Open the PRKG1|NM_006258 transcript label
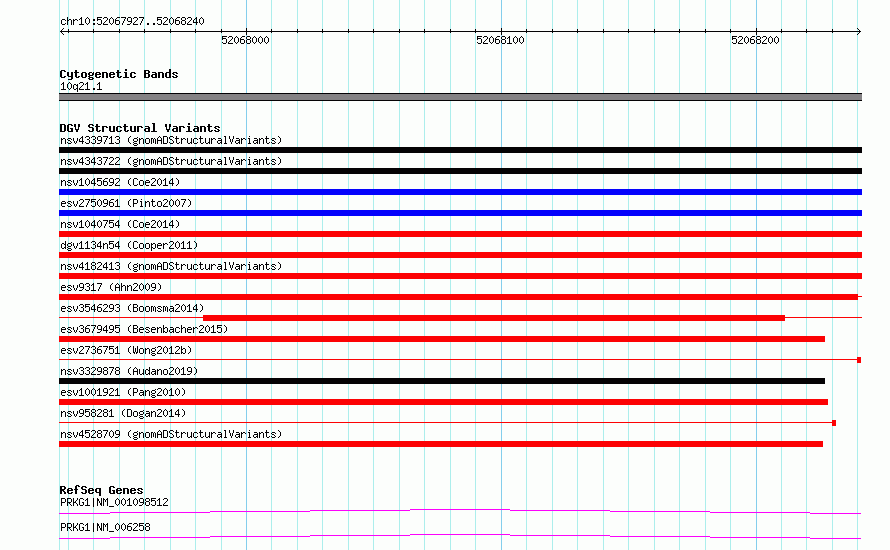The width and height of the screenshot is (890, 550). click(x=105, y=527)
